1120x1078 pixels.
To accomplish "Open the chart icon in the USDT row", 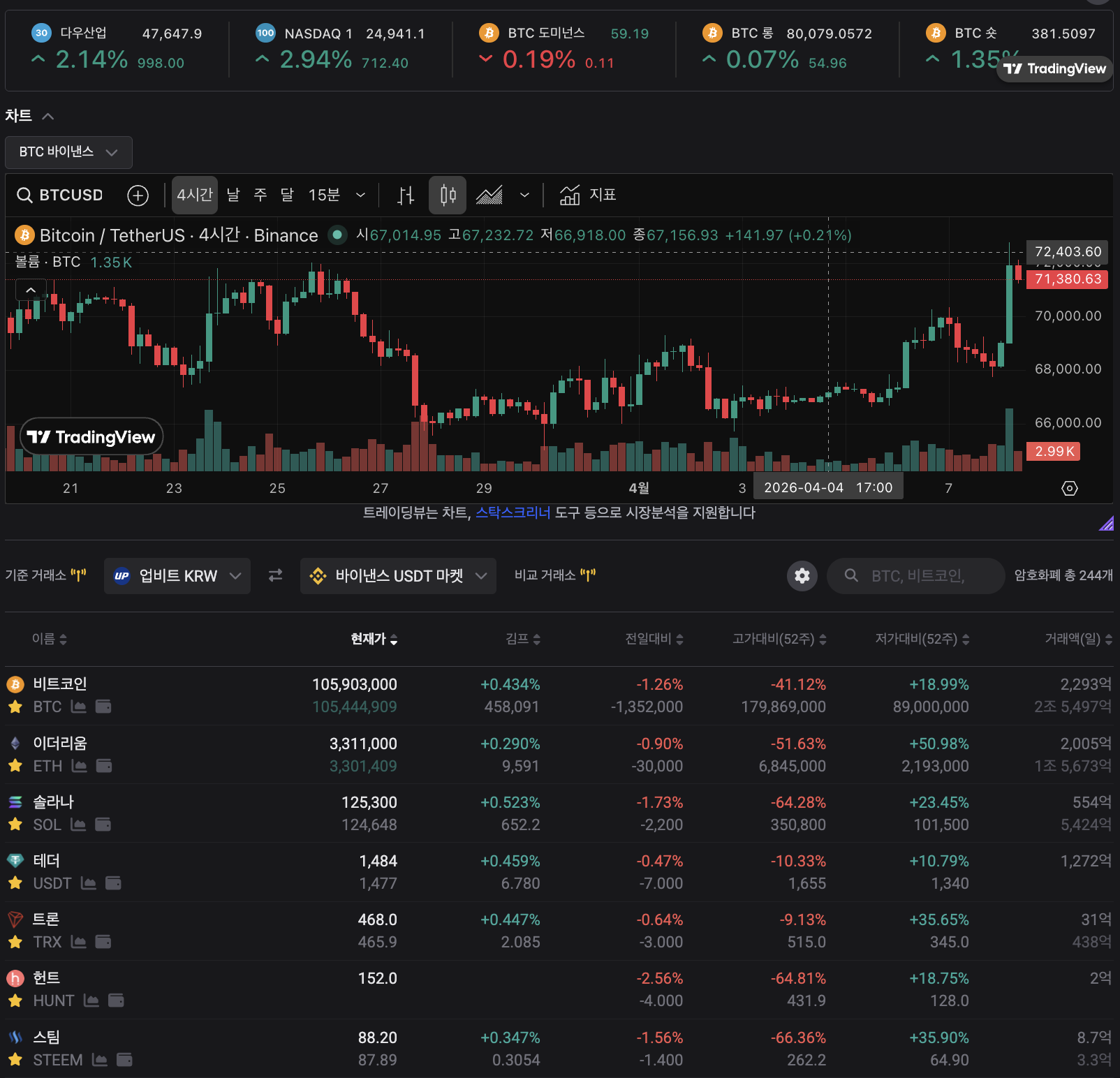I will pyautogui.click(x=89, y=883).
